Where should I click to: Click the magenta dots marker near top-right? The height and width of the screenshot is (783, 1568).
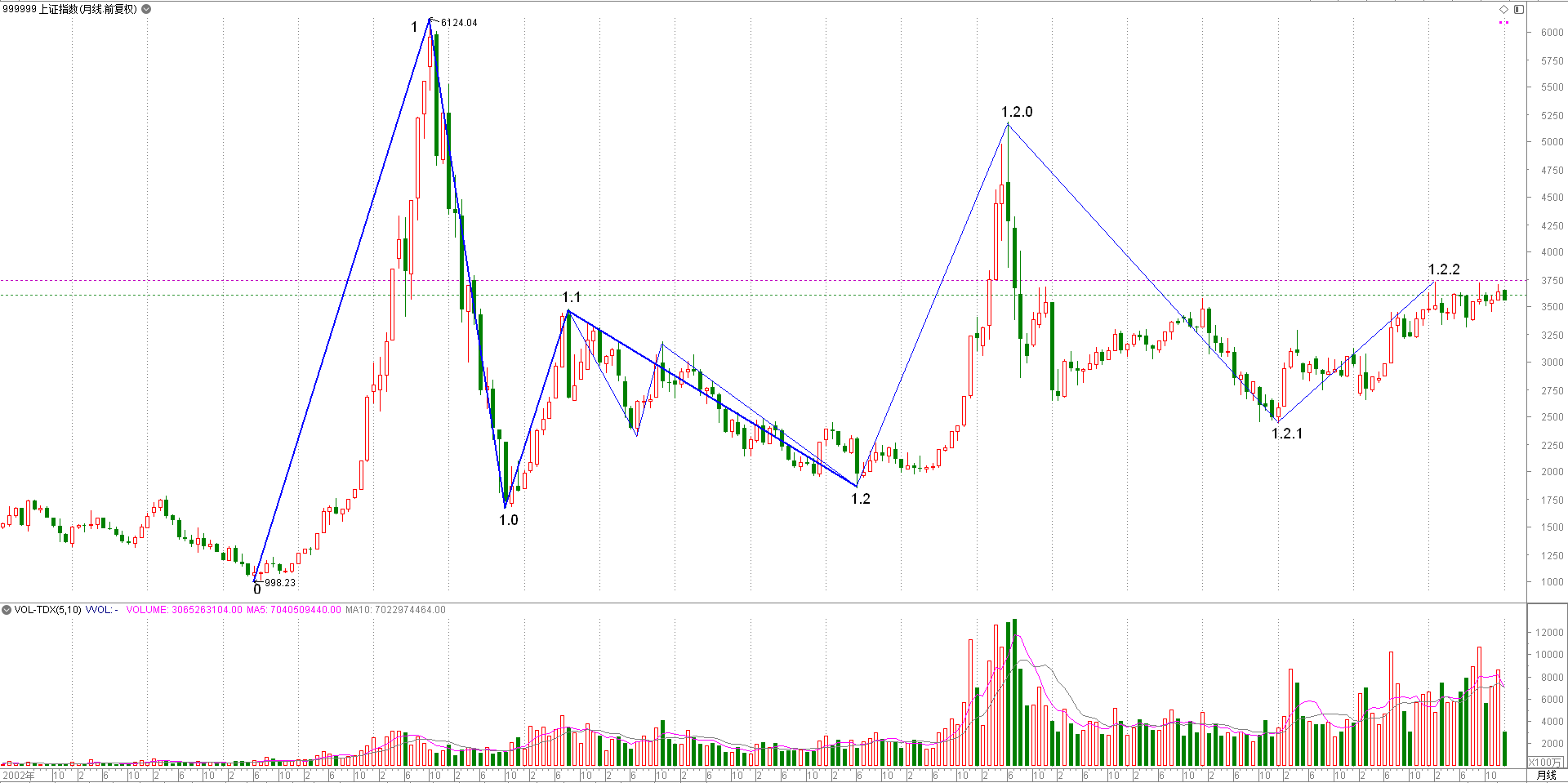pyautogui.click(x=1503, y=23)
